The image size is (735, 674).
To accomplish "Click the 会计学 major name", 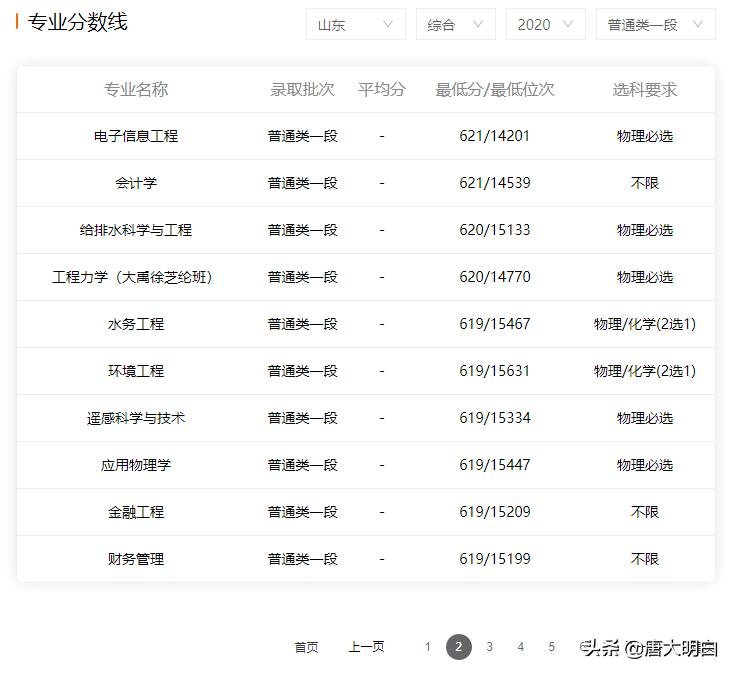I will tap(136, 183).
